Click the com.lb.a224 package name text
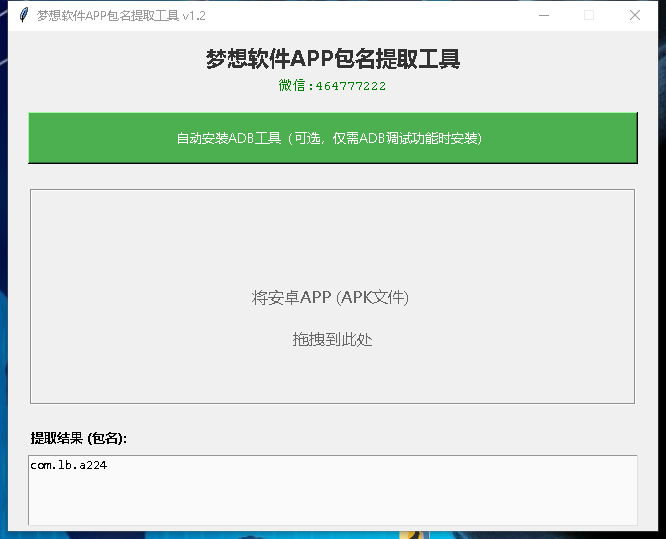666x539 pixels. [69, 465]
